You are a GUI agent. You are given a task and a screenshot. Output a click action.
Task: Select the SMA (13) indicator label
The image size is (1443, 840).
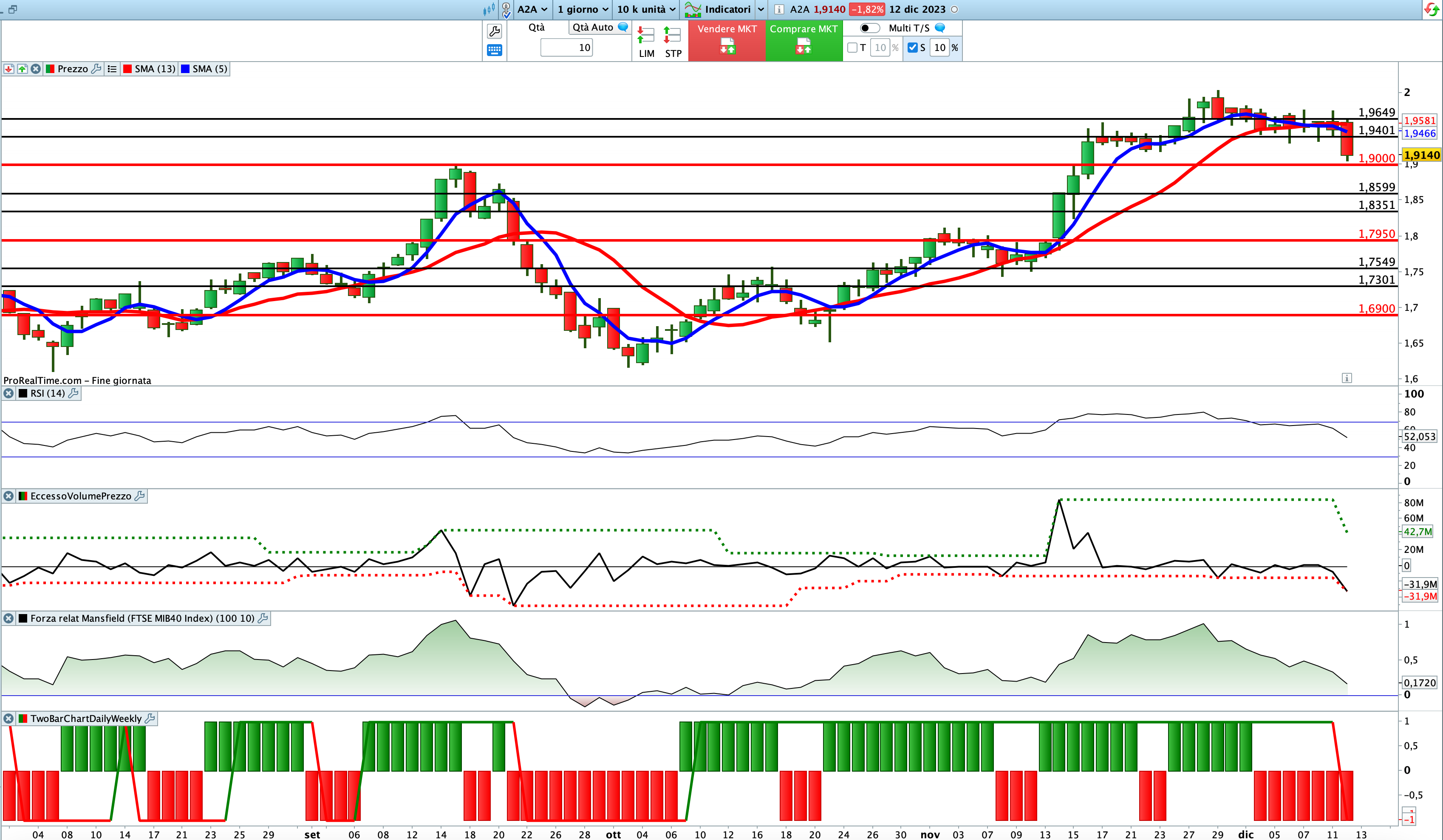[x=155, y=69]
